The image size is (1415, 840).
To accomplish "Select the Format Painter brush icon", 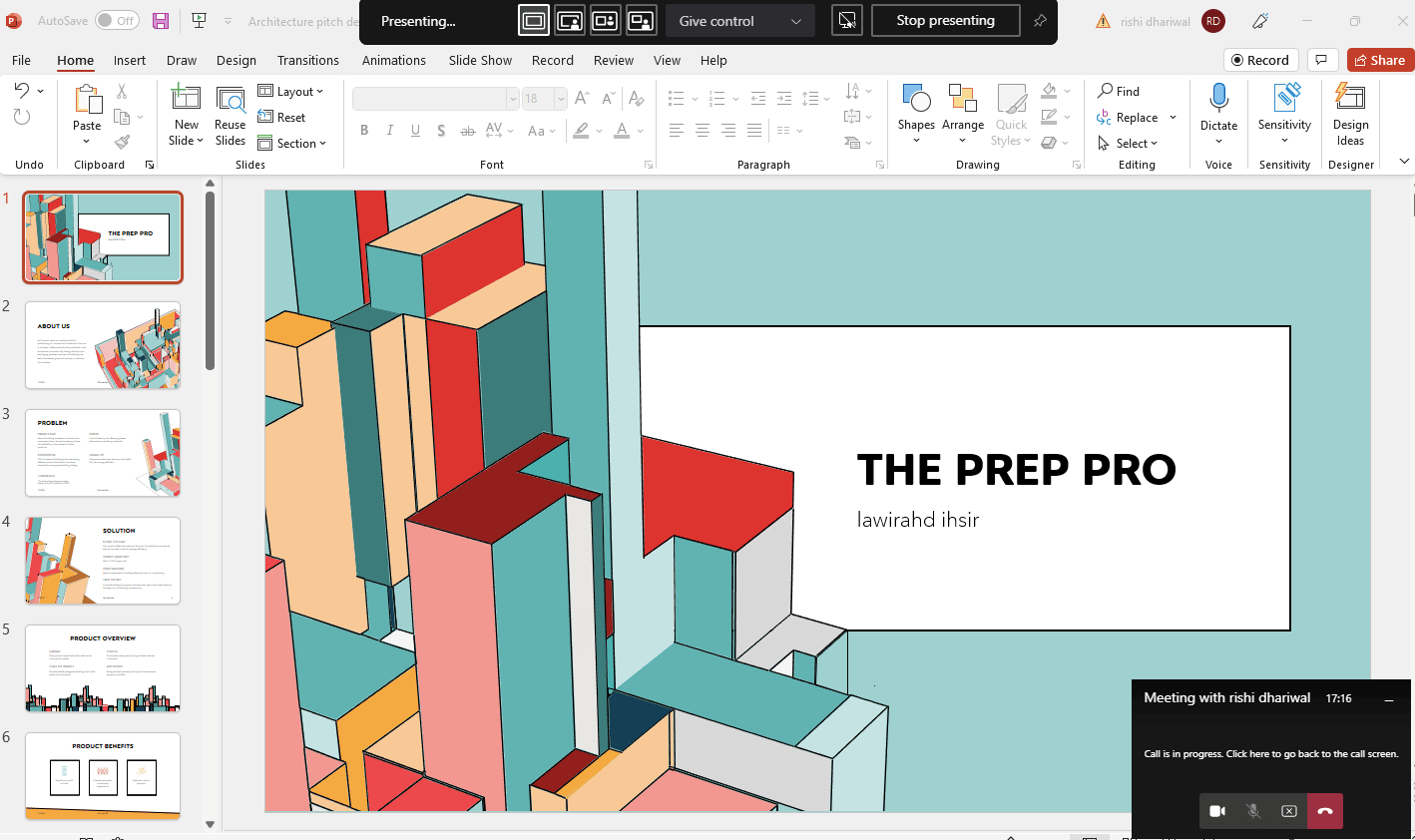I will click(122, 143).
